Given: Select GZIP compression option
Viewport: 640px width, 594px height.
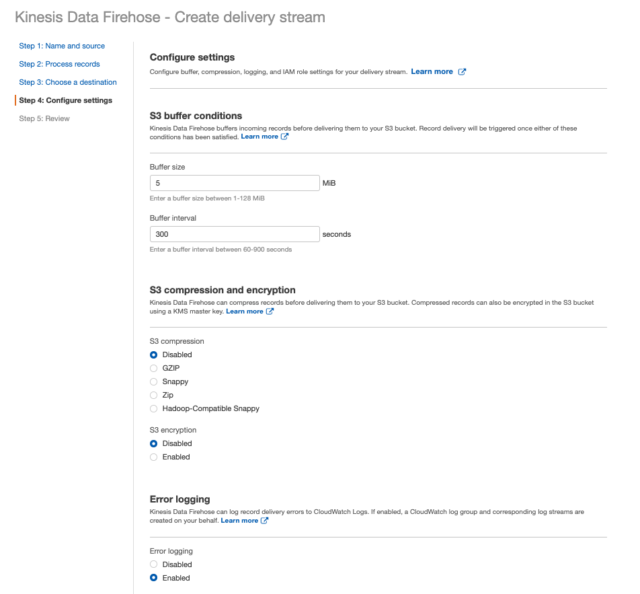Looking at the screenshot, I should pyautogui.click(x=153, y=368).
